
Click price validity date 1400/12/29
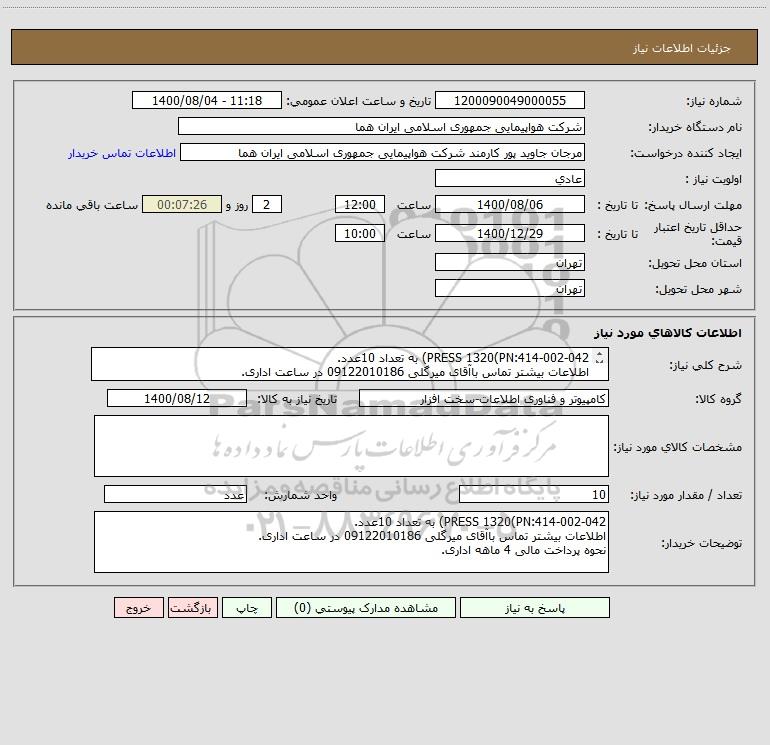[510, 233]
